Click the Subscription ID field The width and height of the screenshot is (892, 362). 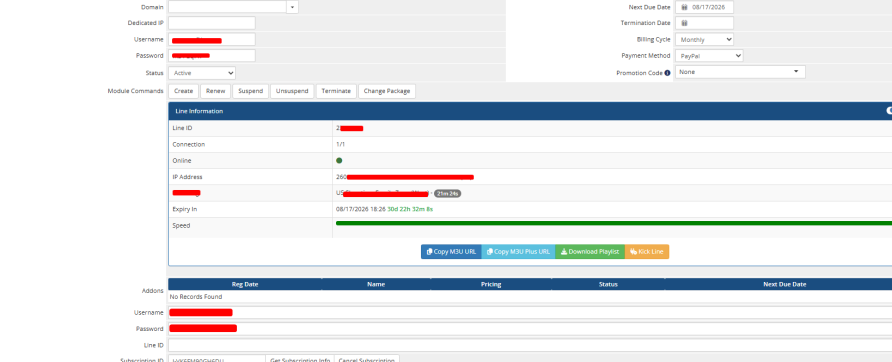tap(217, 360)
